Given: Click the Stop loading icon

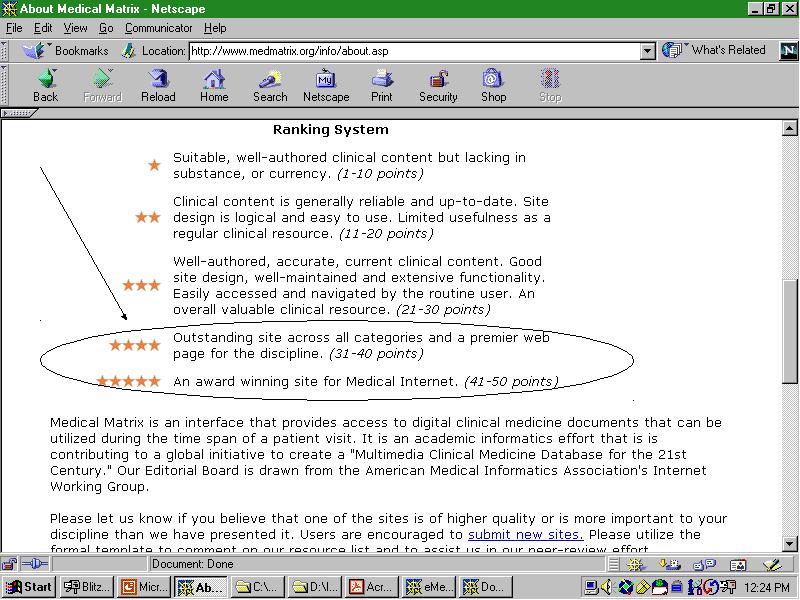Looking at the screenshot, I should click(550, 86).
